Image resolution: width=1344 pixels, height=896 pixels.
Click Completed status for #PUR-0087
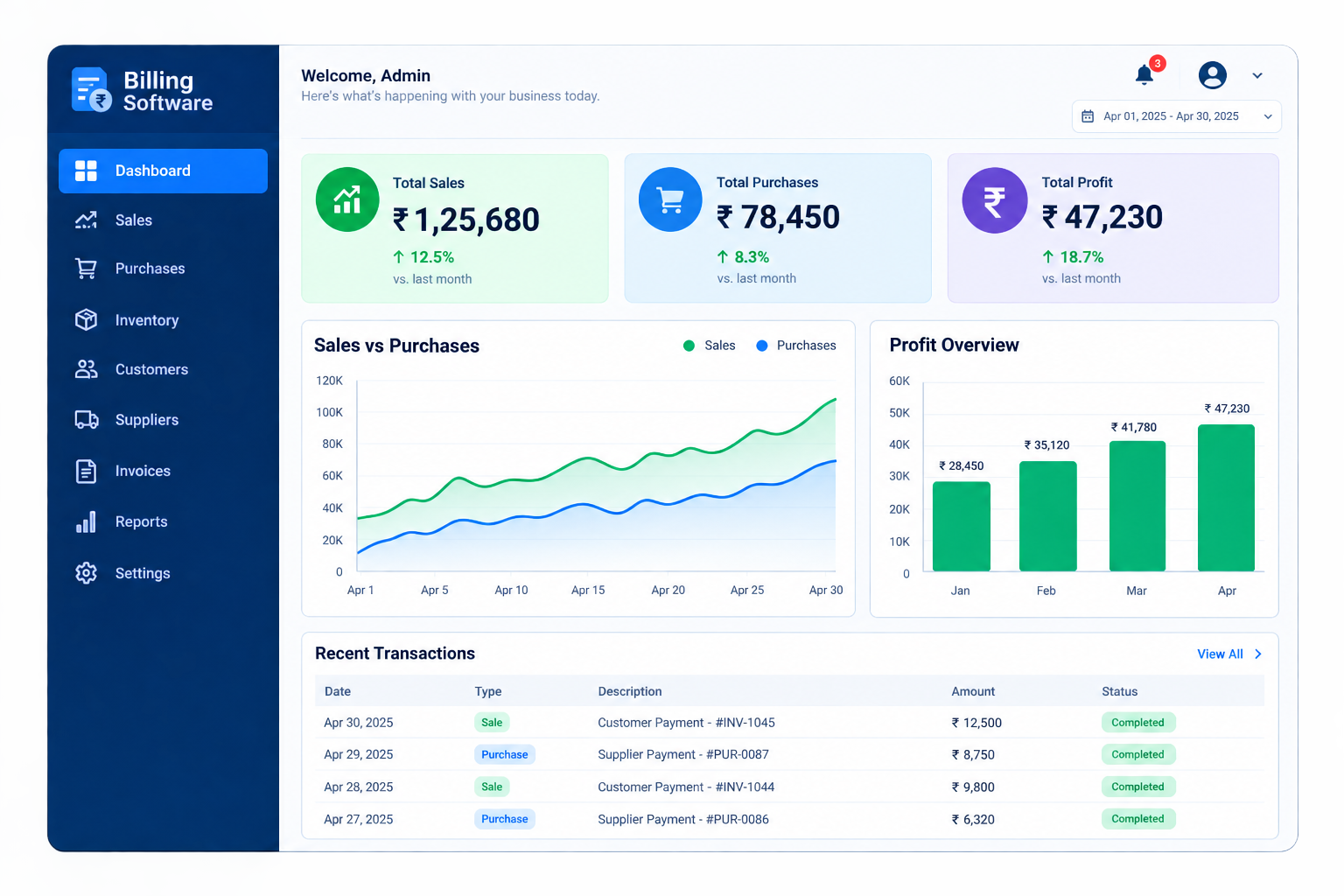(x=1137, y=754)
